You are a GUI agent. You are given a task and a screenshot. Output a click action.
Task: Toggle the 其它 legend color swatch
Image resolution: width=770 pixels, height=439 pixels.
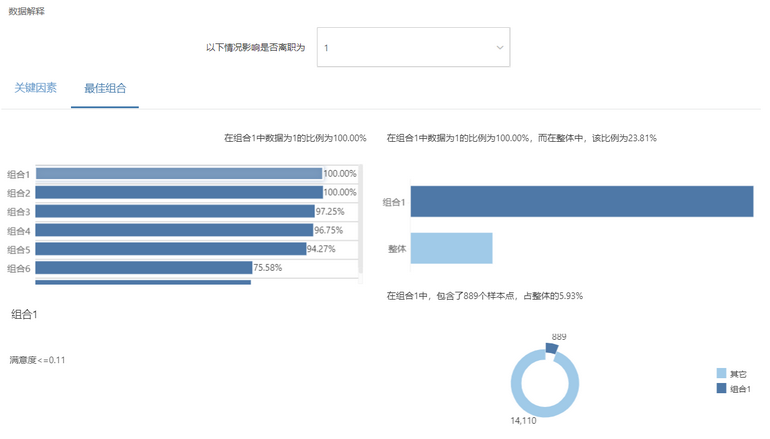click(x=721, y=374)
